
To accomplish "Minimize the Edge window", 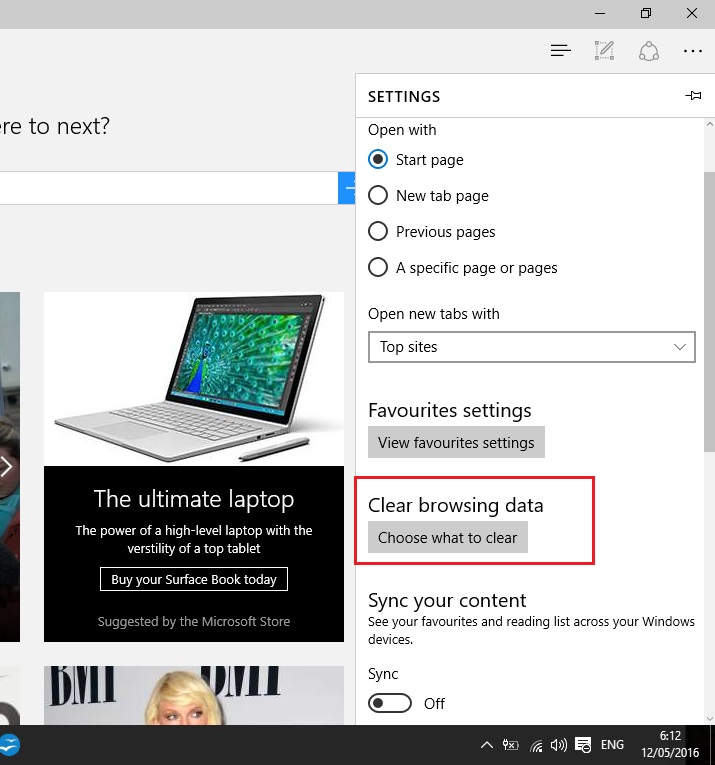I will coord(600,13).
